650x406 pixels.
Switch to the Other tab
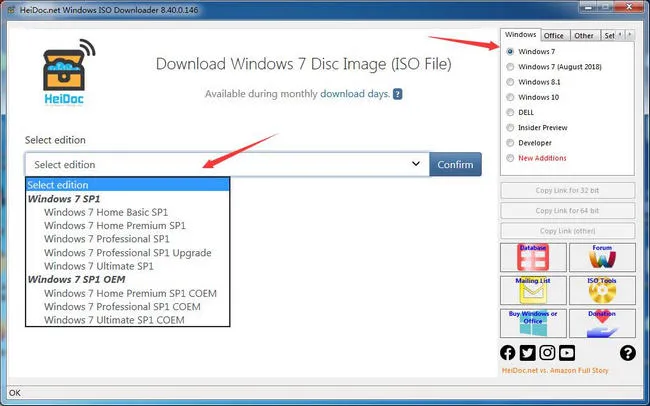[x=584, y=36]
